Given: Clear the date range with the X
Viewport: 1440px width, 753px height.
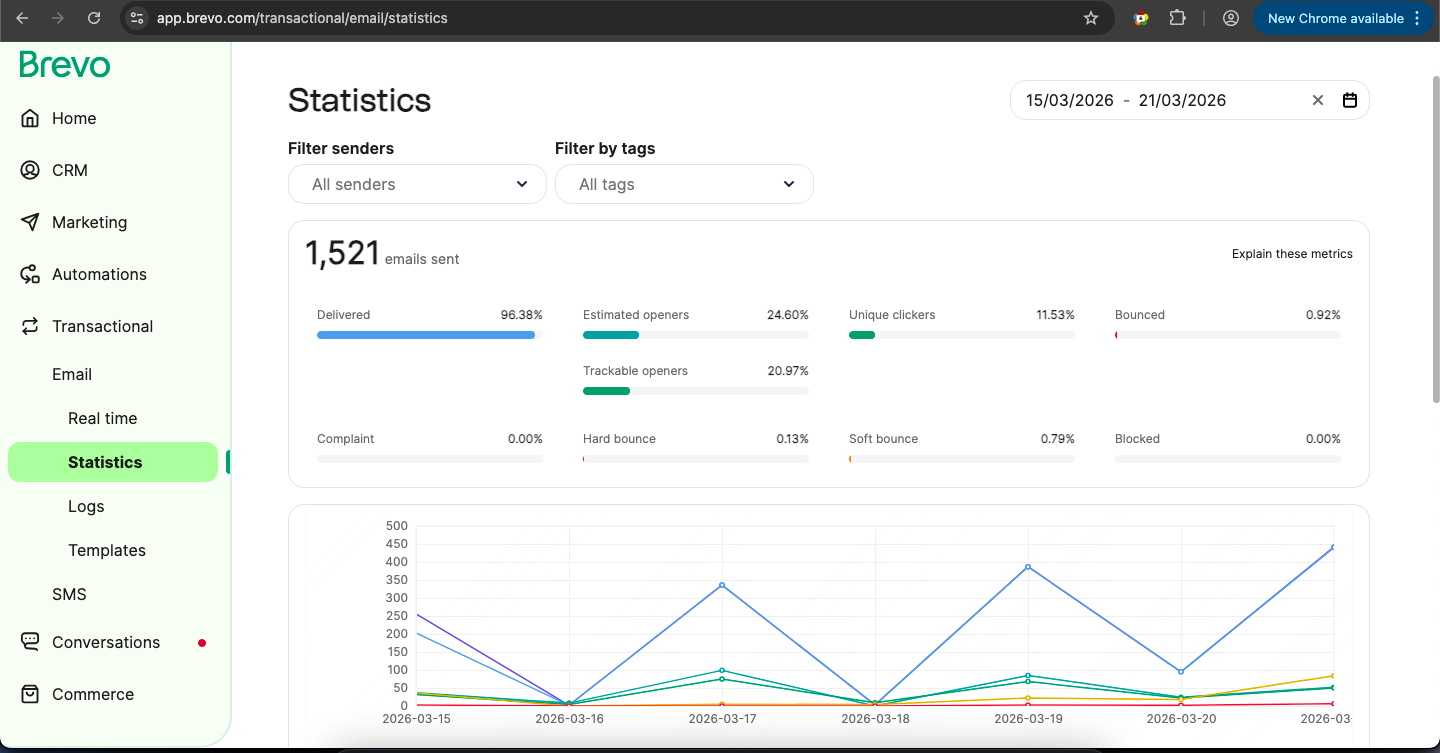Looking at the screenshot, I should point(1317,100).
